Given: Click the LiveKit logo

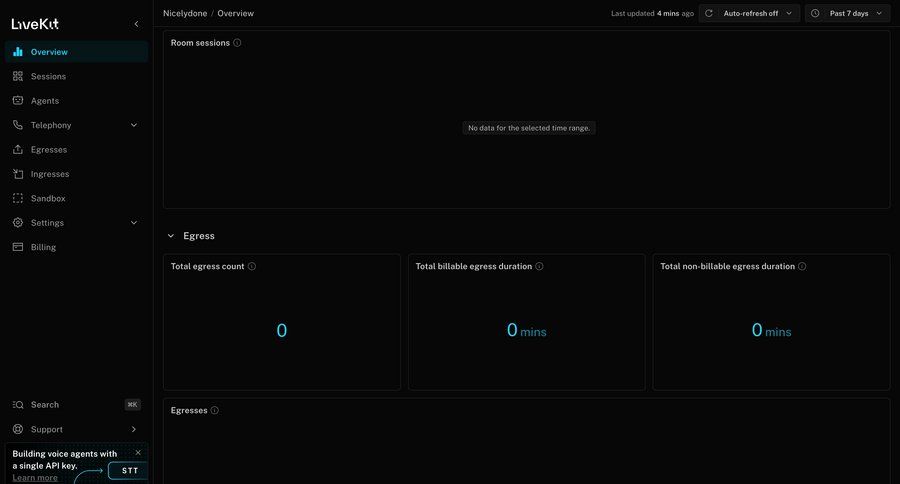Looking at the screenshot, I should point(35,24).
